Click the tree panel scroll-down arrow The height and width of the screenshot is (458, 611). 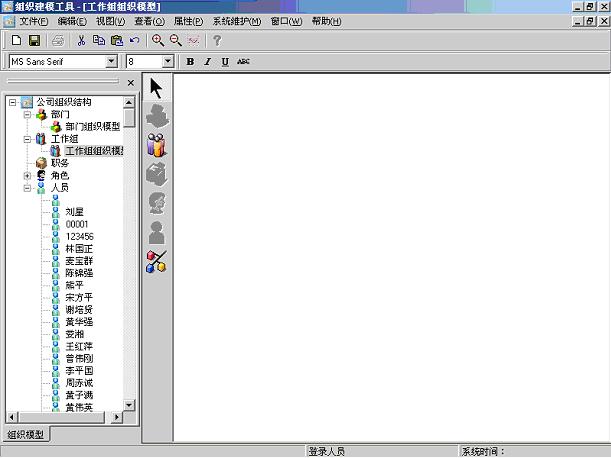pyautogui.click(x=129, y=405)
